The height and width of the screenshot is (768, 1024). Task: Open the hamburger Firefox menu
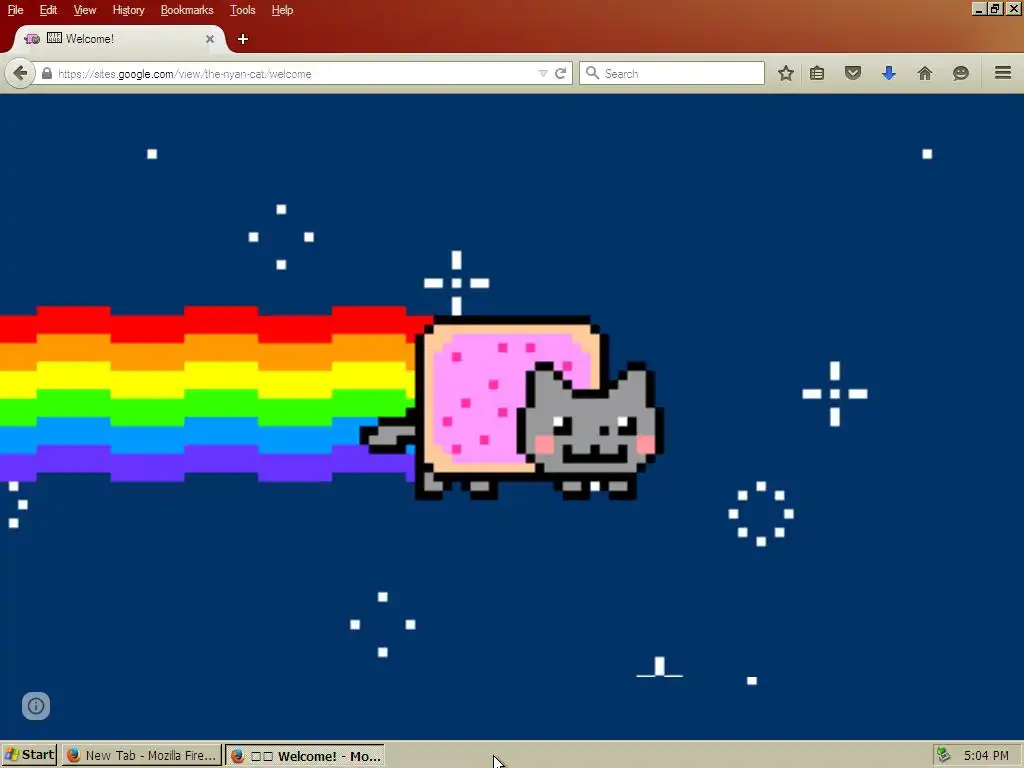(x=1003, y=72)
